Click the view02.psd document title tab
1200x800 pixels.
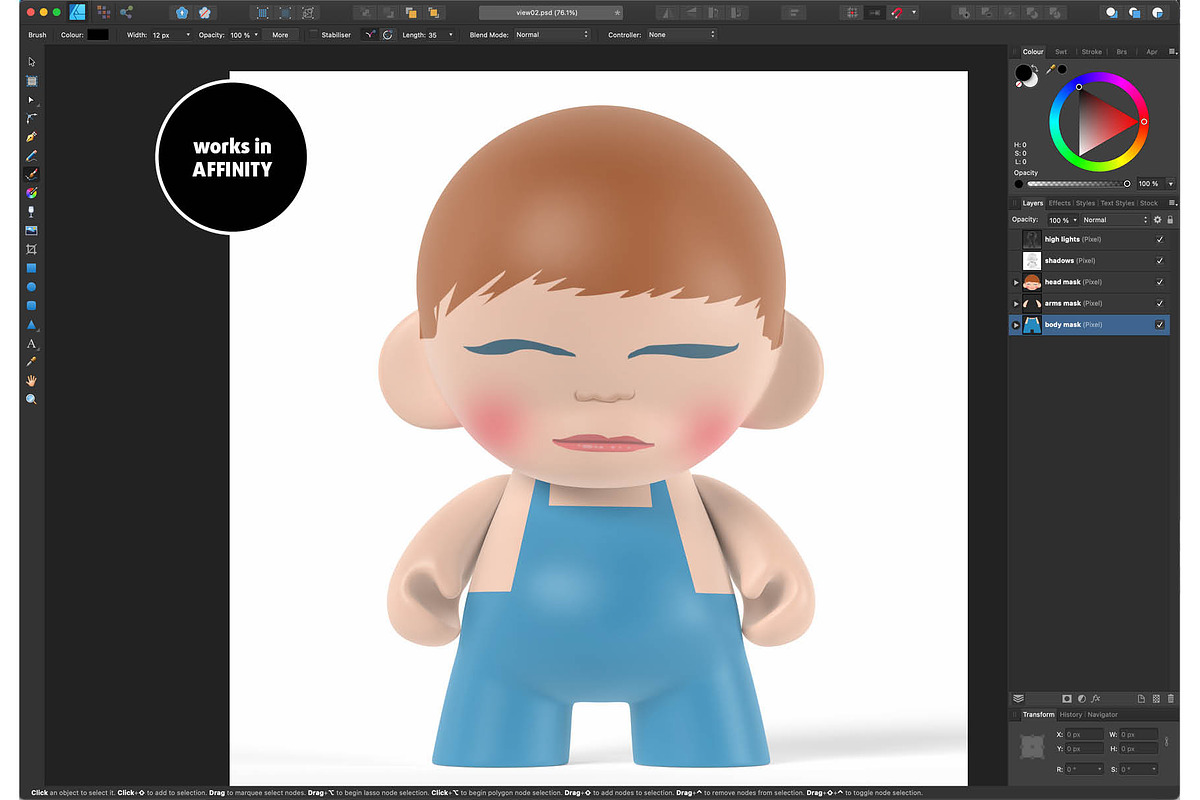[x=551, y=13]
